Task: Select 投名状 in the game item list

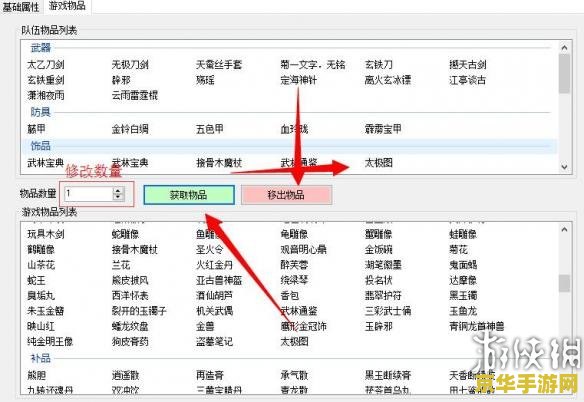Action: click(x=378, y=281)
